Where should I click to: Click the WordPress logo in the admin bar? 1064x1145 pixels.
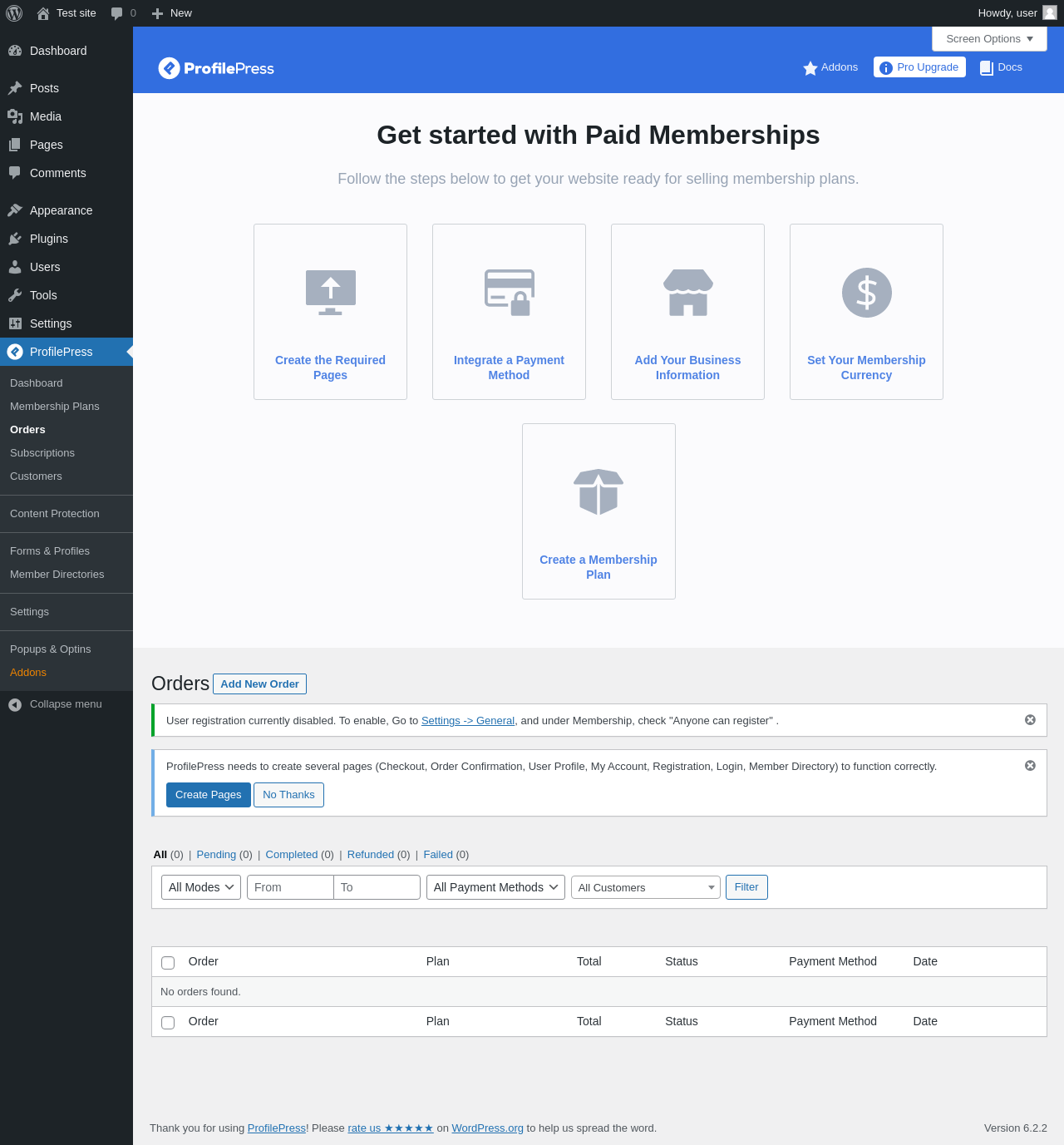click(x=14, y=13)
